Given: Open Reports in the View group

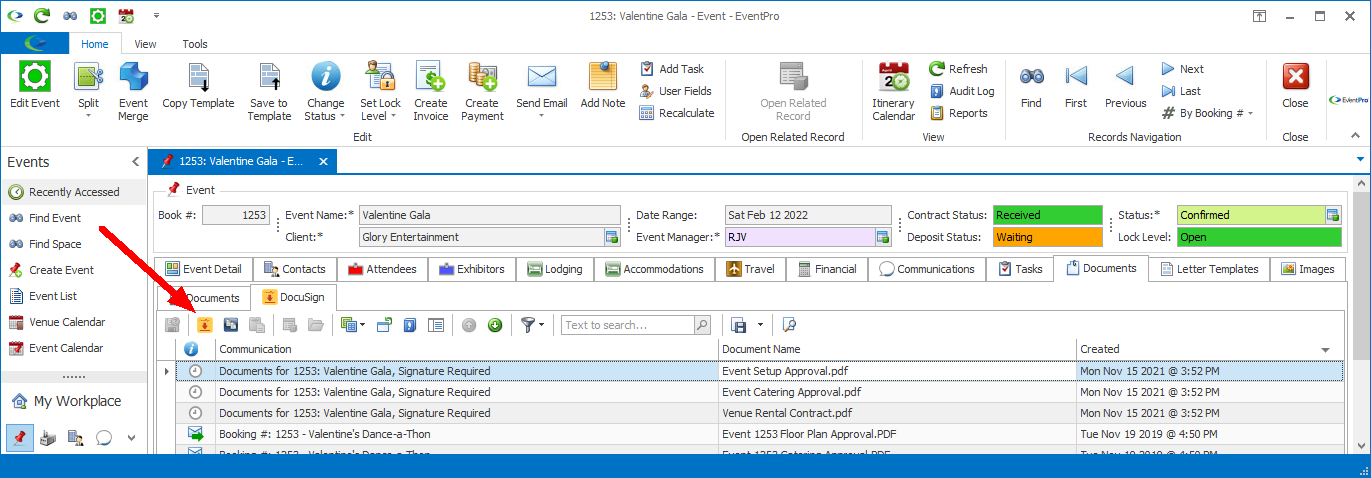Looking at the screenshot, I should pyautogui.click(x=958, y=113).
